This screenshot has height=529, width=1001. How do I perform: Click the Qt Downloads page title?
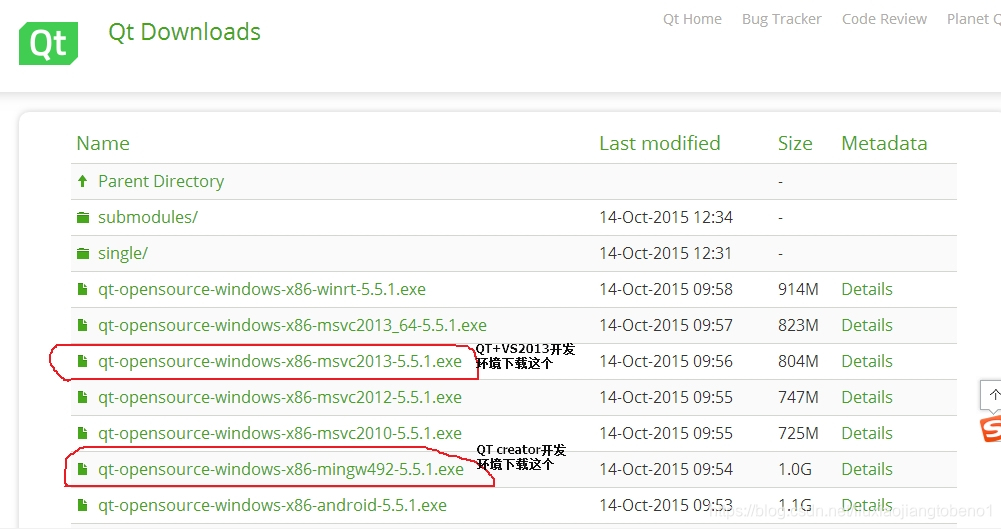184,32
